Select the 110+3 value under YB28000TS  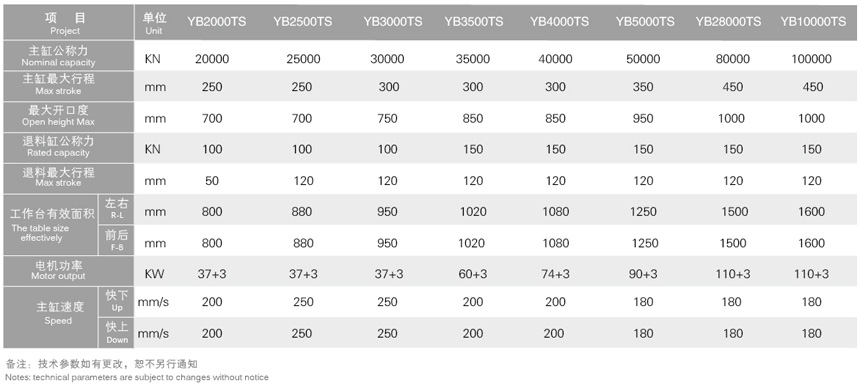pyautogui.click(x=733, y=274)
